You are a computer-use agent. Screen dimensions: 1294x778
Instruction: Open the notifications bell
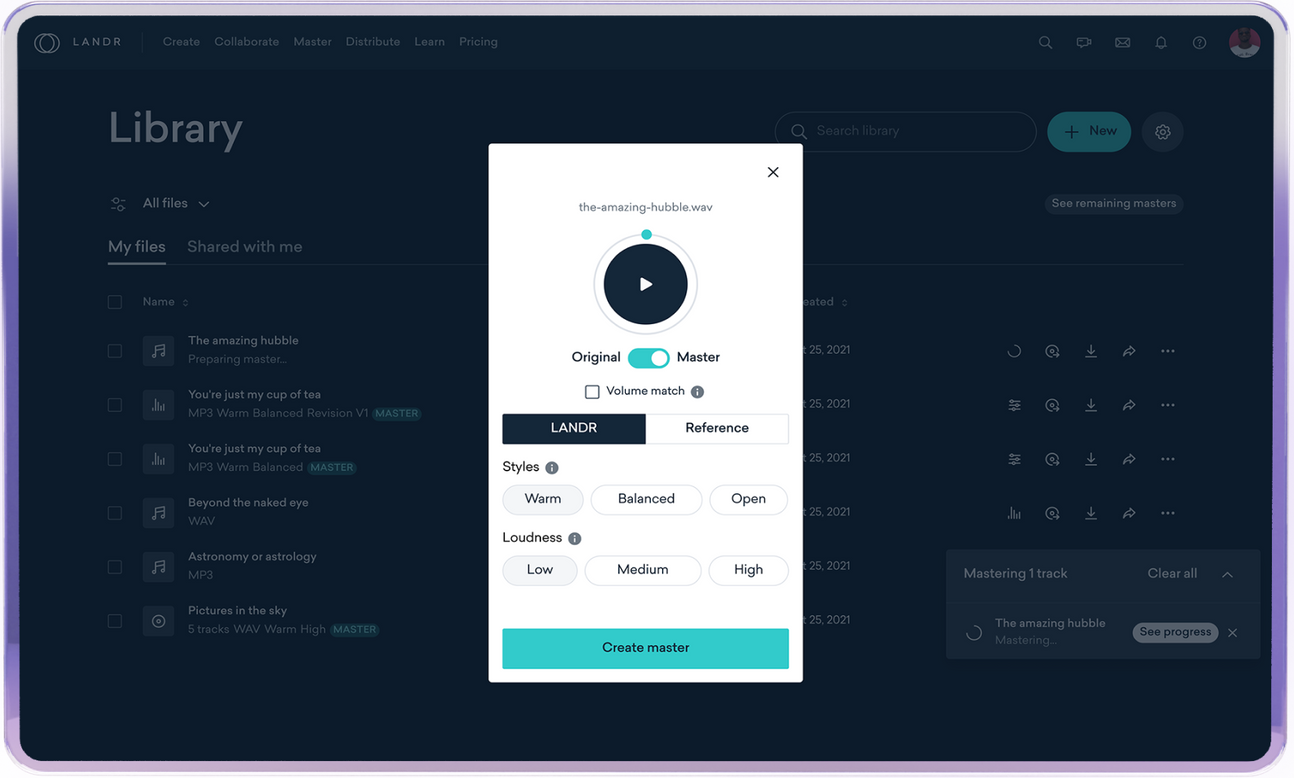pyautogui.click(x=1161, y=43)
